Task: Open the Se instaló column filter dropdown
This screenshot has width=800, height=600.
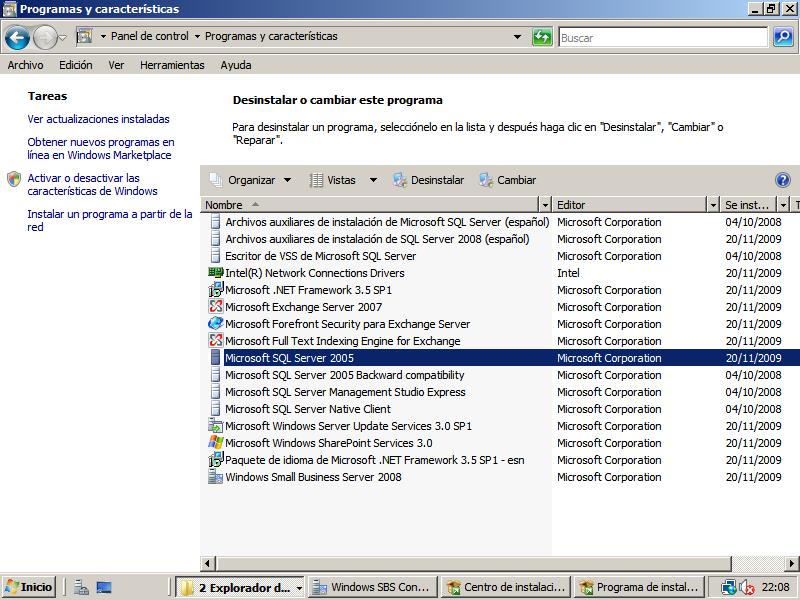Action: pos(783,205)
